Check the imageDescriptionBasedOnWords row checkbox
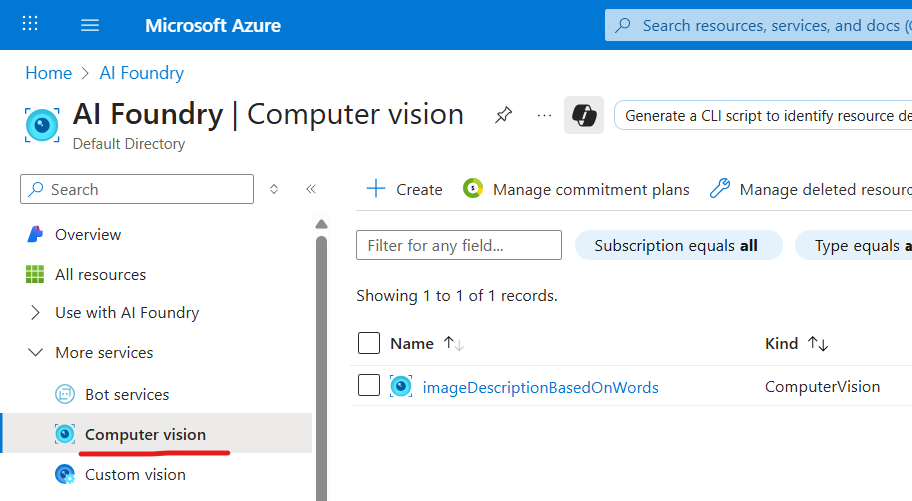 tap(369, 385)
